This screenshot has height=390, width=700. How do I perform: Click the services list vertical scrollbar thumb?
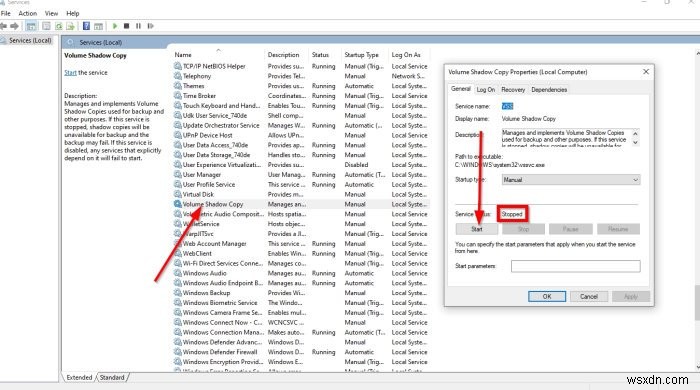pyautogui.click(x=697, y=303)
